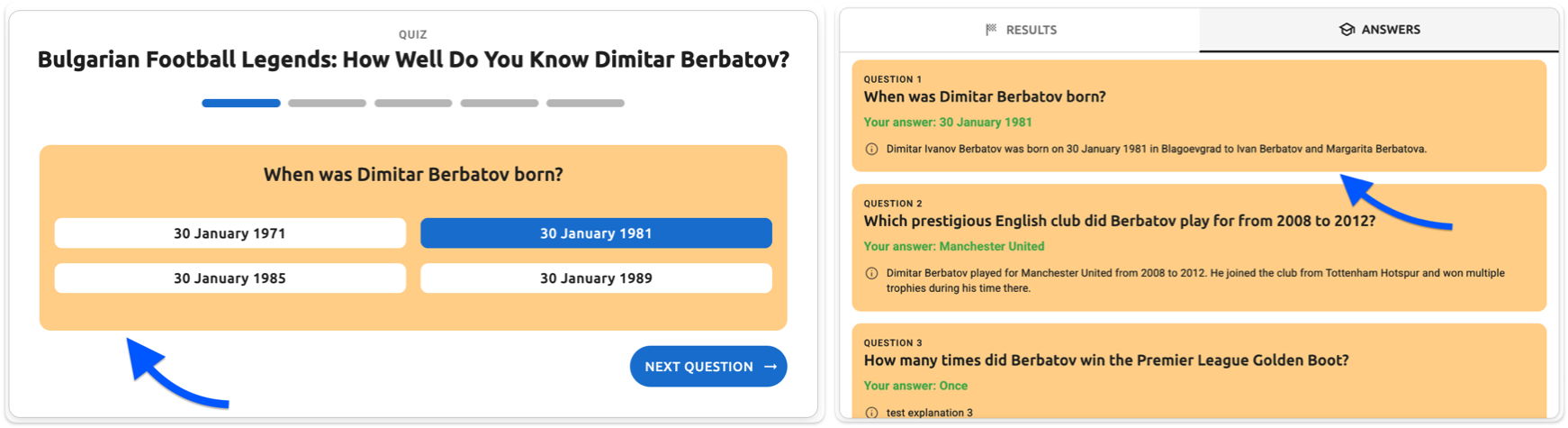Click the graduation cap icon on Answers tab
Image resolution: width=1568 pixels, height=428 pixels.
[1347, 30]
